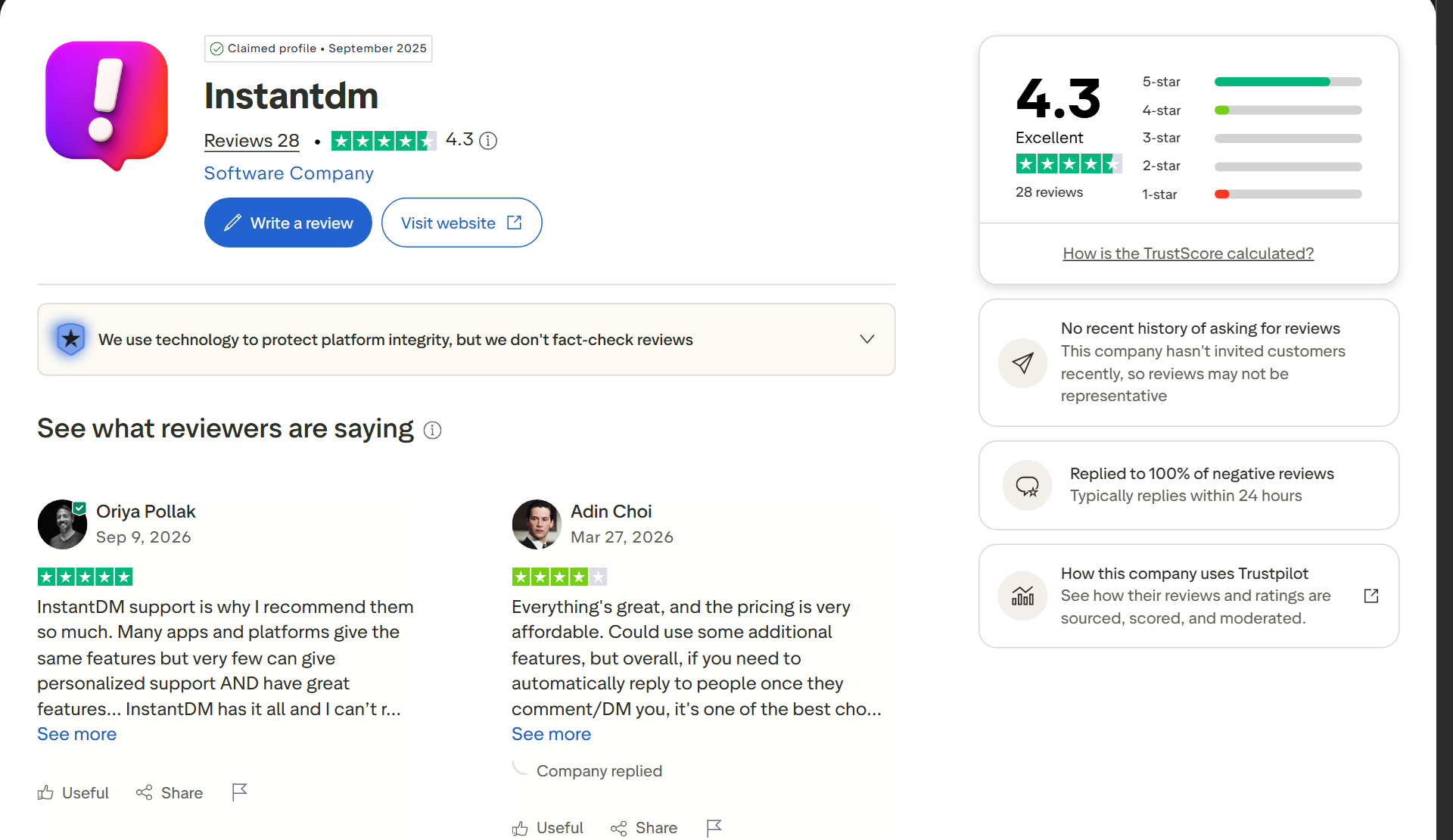The width and height of the screenshot is (1453, 840).
Task: Click Oriya Pollak's profile picture
Action: 62,524
